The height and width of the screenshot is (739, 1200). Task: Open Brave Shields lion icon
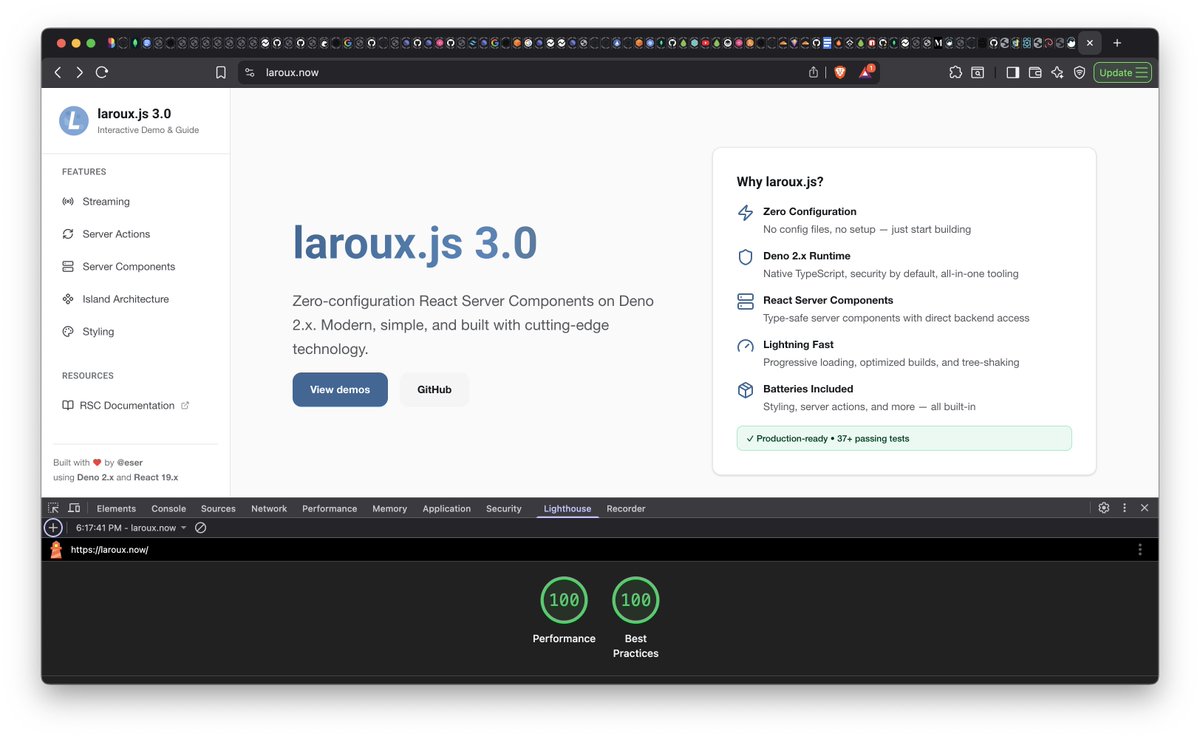(839, 72)
